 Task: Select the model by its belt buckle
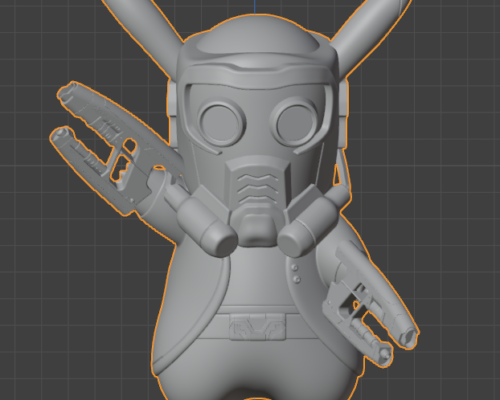(x=258, y=327)
